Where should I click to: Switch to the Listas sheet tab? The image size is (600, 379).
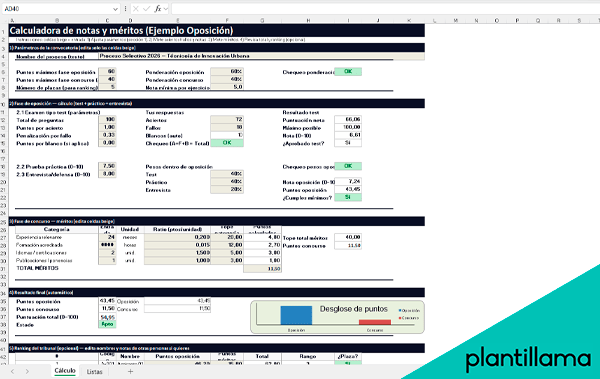point(95,371)
